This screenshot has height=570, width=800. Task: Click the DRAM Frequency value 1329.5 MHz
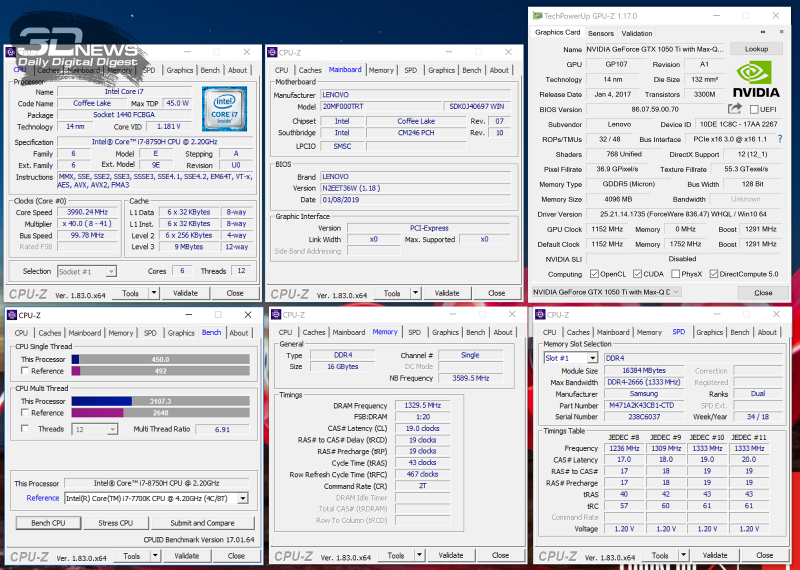pyautogui.click(x=422, y=405)
